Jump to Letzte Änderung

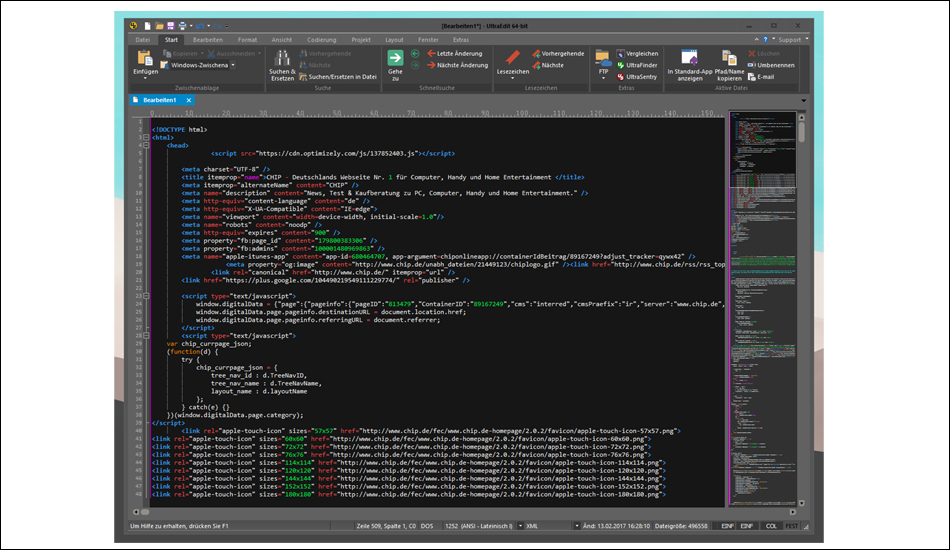click(454, 53)
